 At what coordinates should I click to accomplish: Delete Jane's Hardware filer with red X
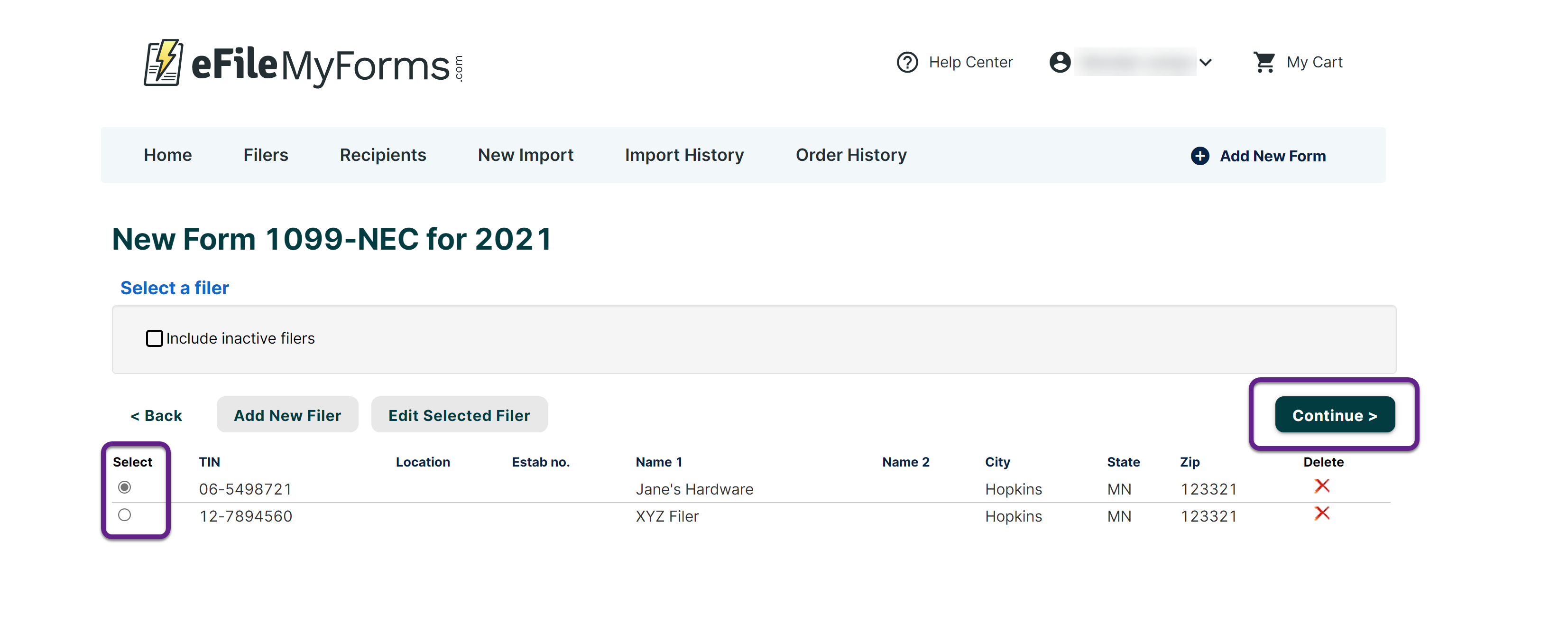tap(1321, 486)
